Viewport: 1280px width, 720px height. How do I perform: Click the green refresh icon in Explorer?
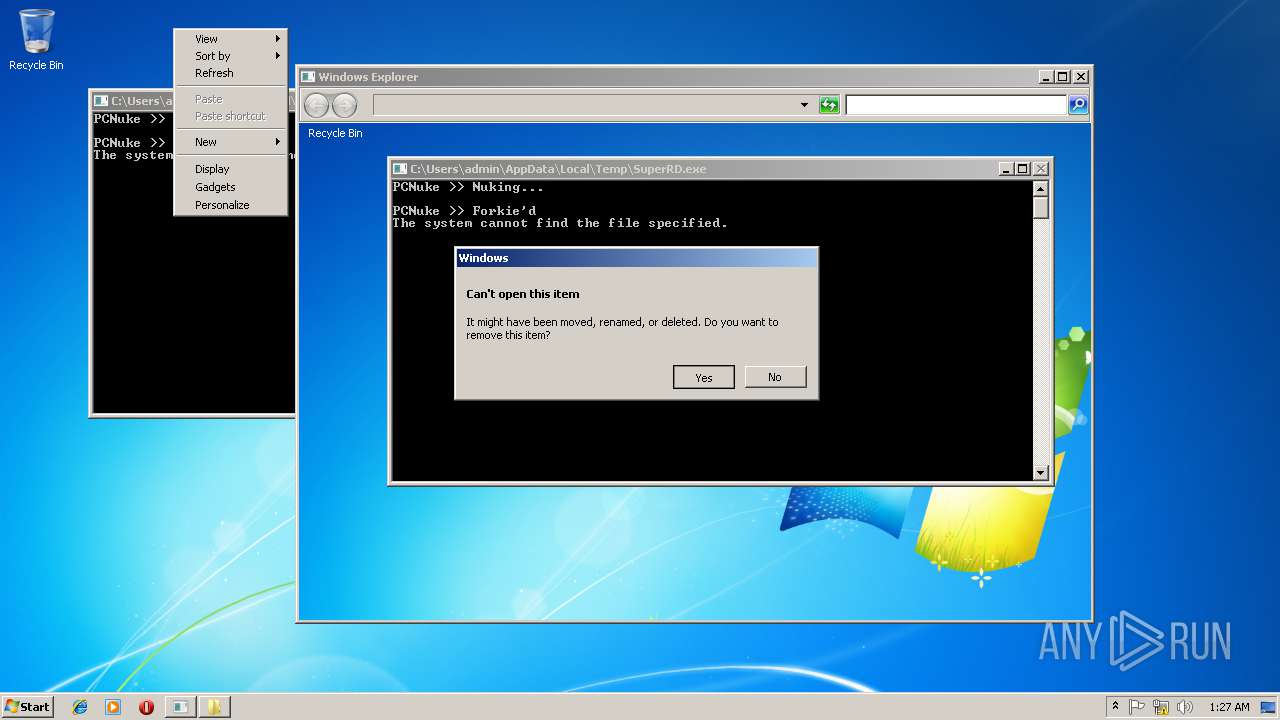coord(829,105)
